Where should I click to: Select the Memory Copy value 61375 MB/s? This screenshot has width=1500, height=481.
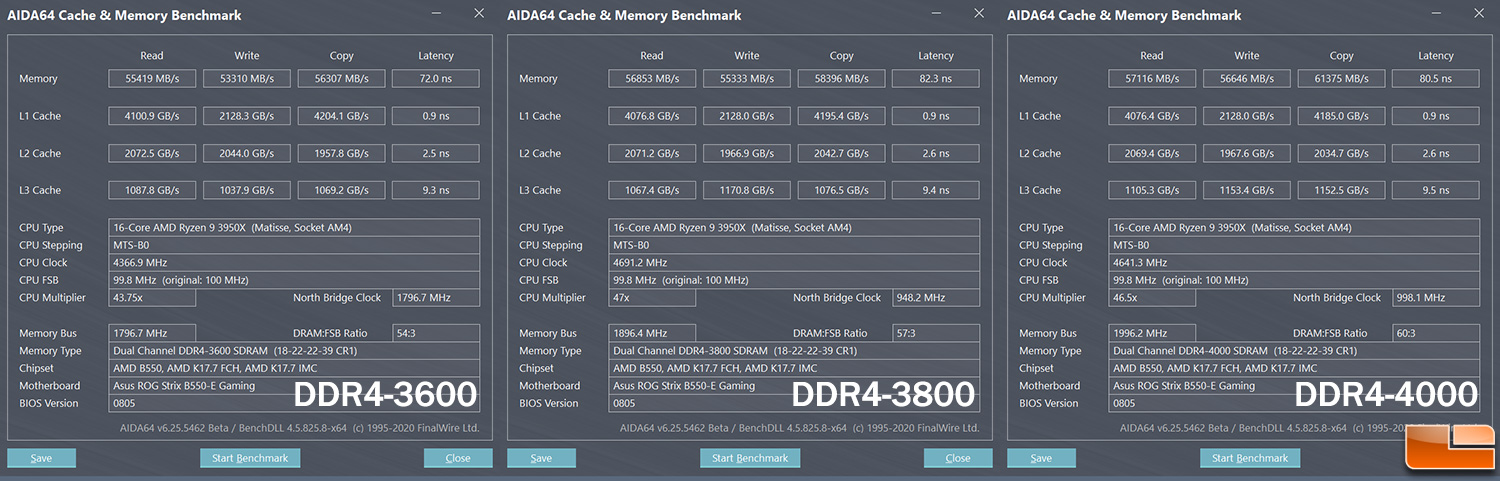coord(1341,78)
